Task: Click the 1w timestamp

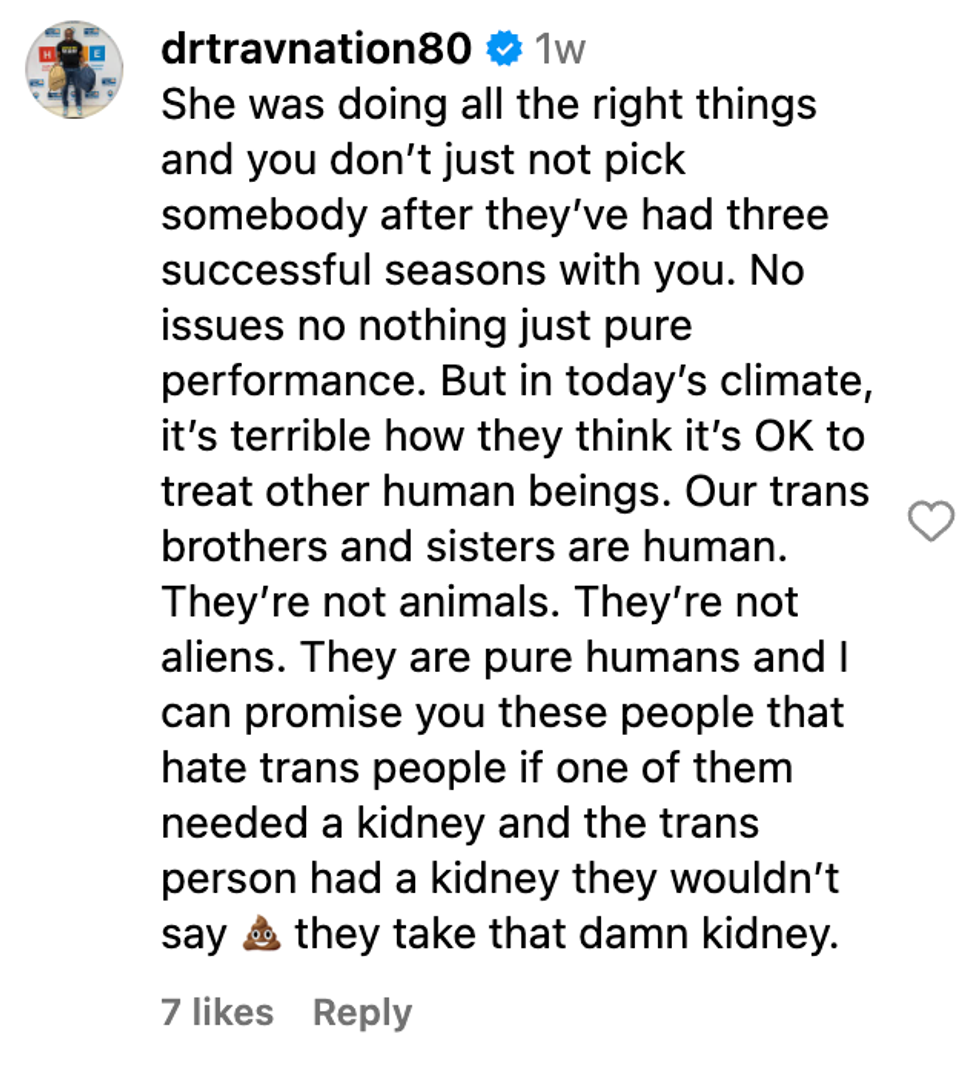Action: 559,49
